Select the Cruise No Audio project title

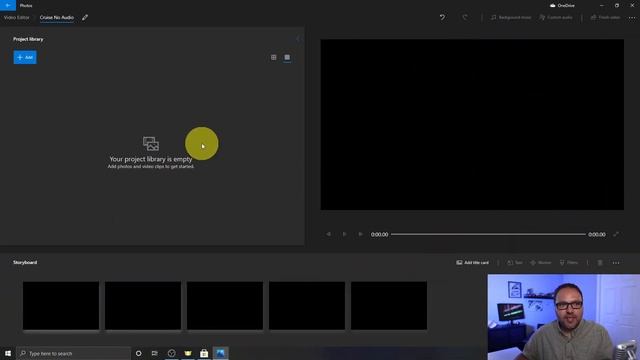[x=57, y=18]
